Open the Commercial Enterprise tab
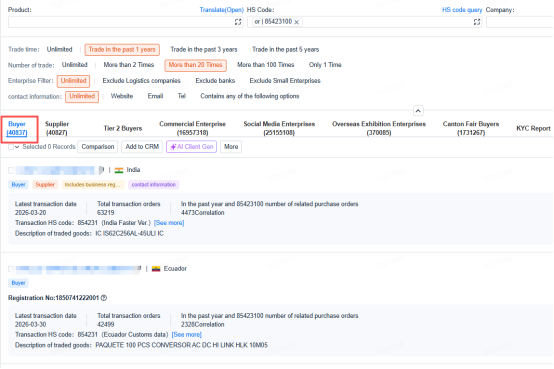The image size is (554, 369). 192,128
